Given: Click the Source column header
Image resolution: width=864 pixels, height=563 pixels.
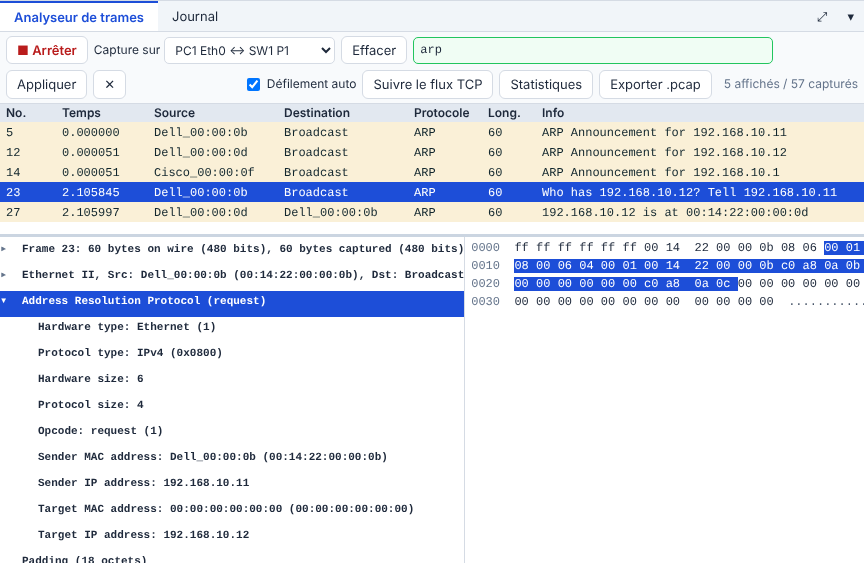Looking at the screenshot, I should click(x=174, y=113).
